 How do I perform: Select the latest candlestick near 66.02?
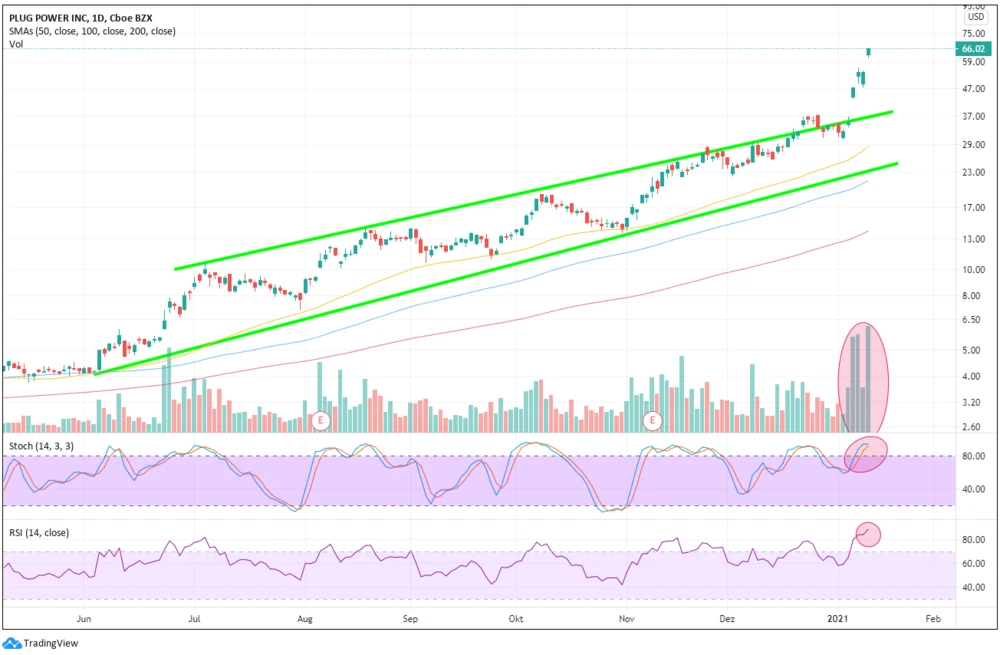[x=869, y=51]
